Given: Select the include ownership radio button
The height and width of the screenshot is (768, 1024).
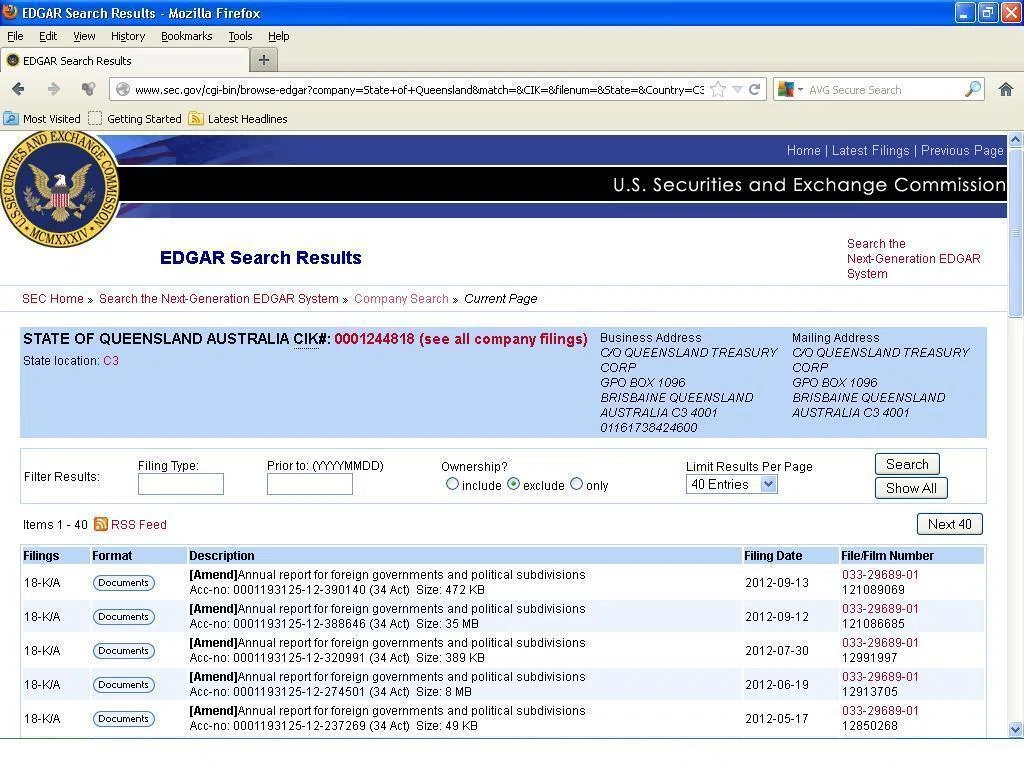Looking at the screenshot, I should click(452, 484).
